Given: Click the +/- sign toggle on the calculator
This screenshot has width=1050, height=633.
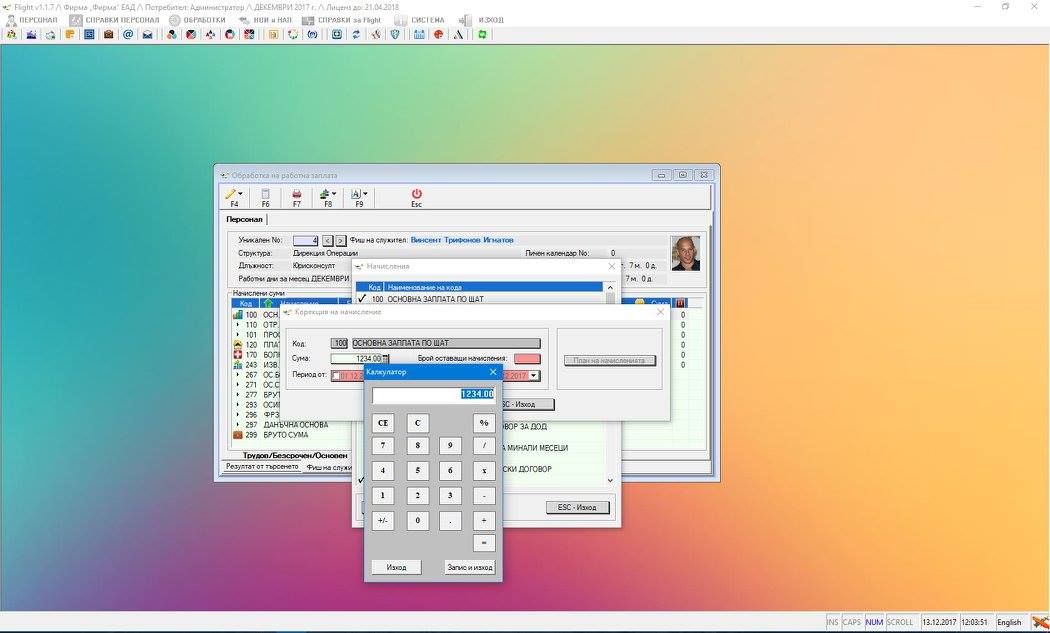Looking at the screenshot, I should pos(382,520).
